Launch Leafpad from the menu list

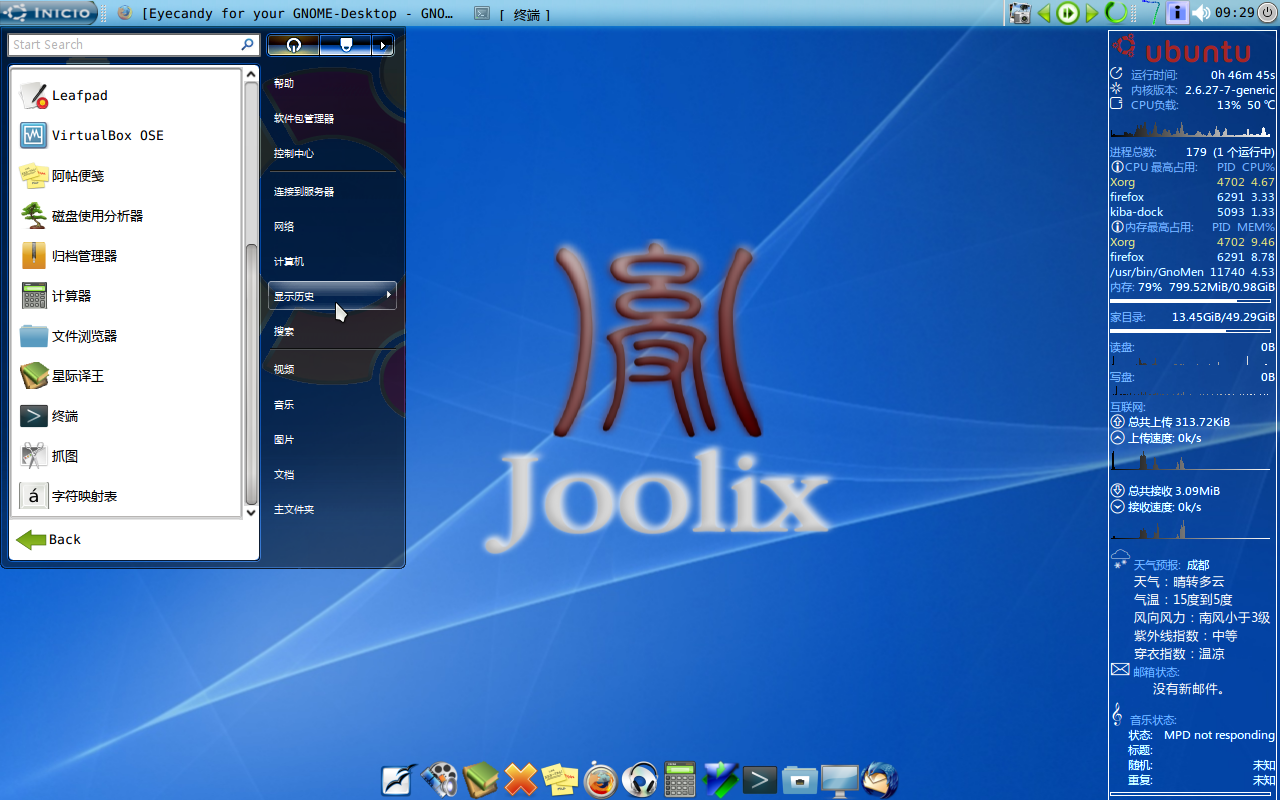coord(126,95)
